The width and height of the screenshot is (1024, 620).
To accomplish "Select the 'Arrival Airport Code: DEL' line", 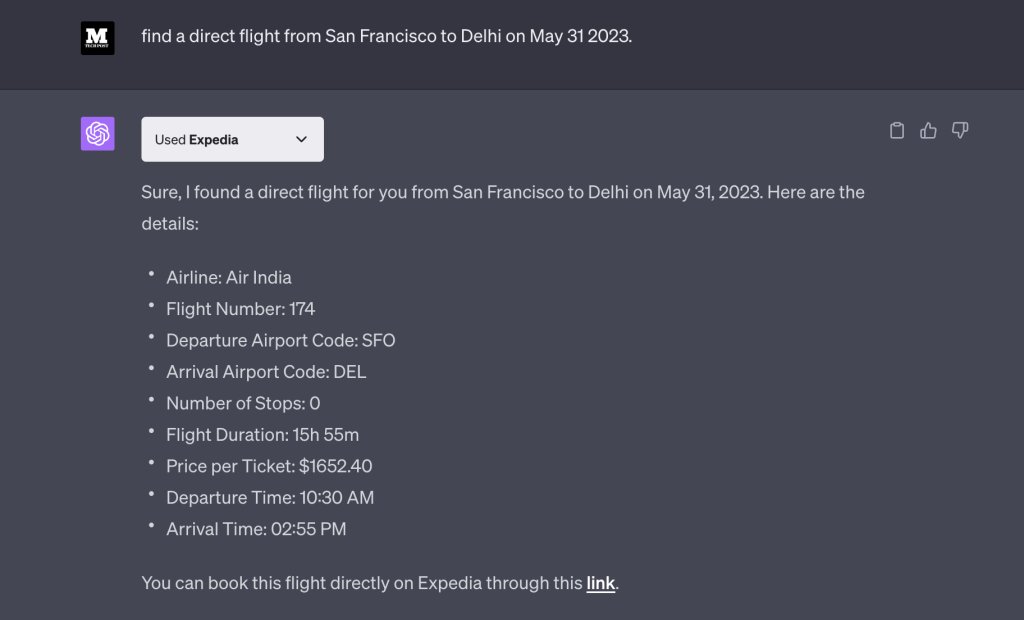I will click(x=266, y=372).
